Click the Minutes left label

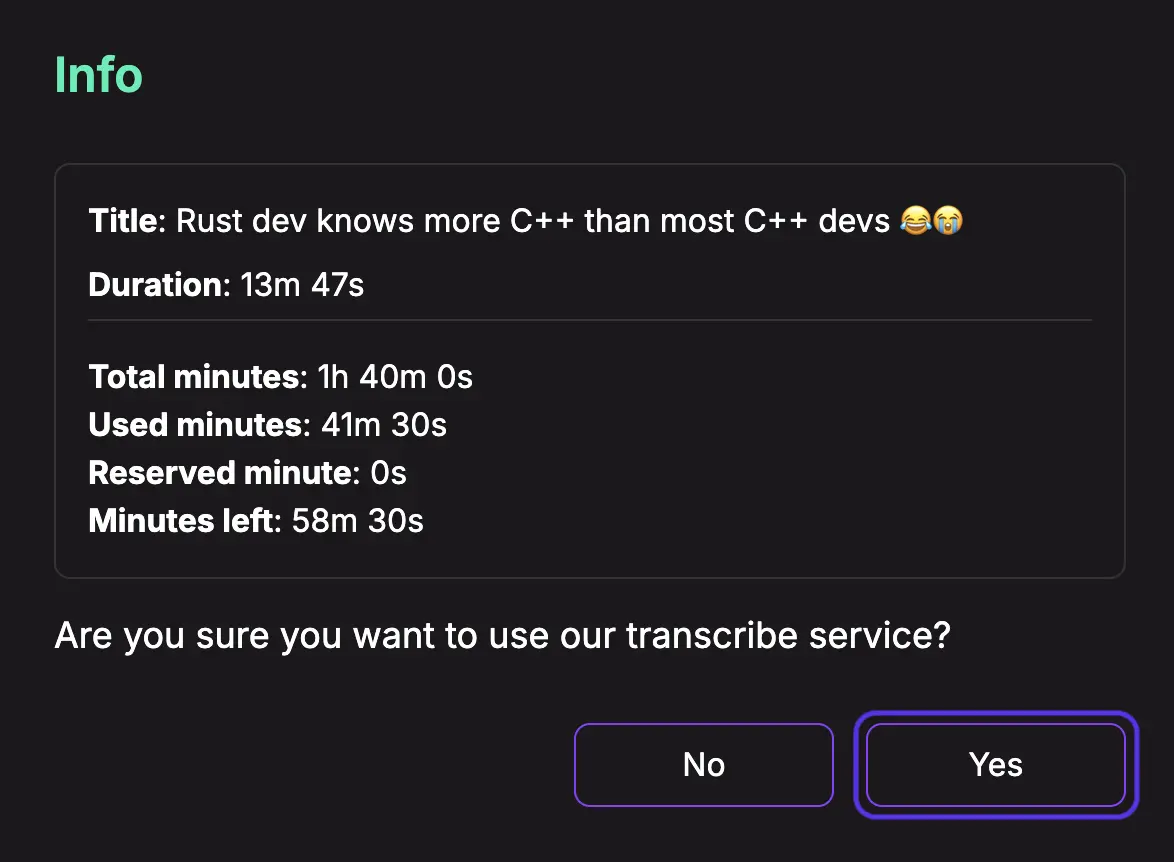184,520
